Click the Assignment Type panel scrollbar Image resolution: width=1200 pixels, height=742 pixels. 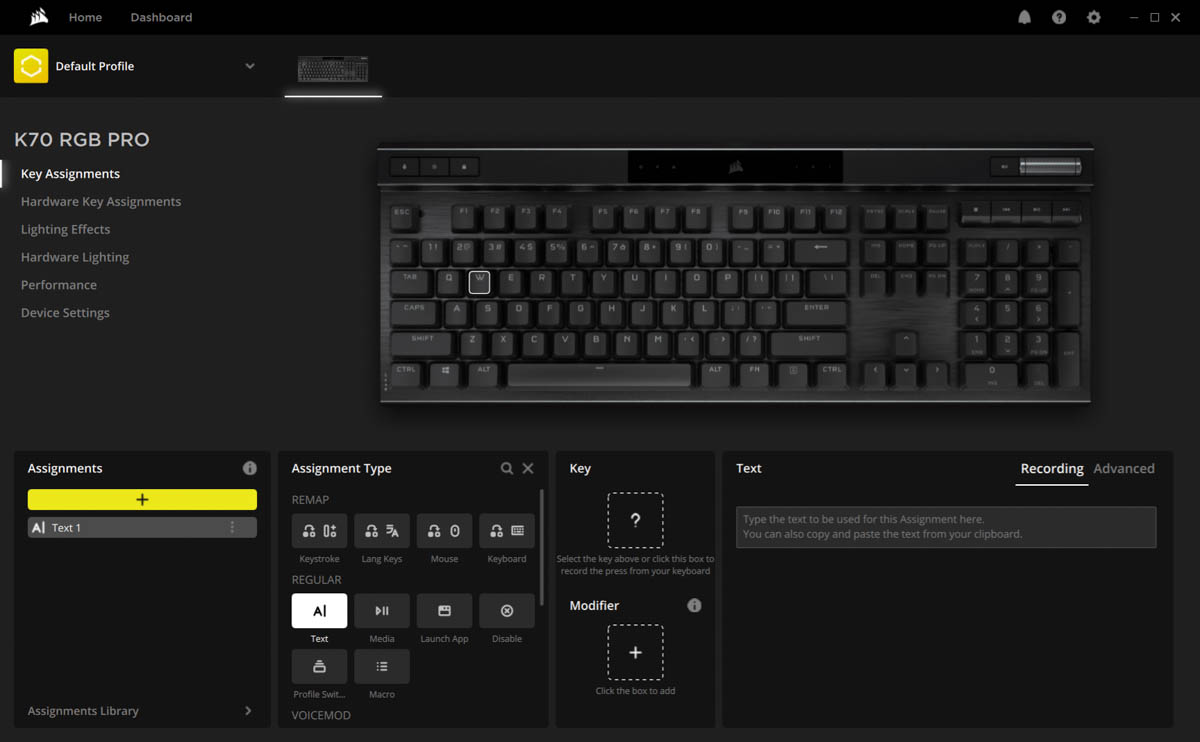pos(542,545)
